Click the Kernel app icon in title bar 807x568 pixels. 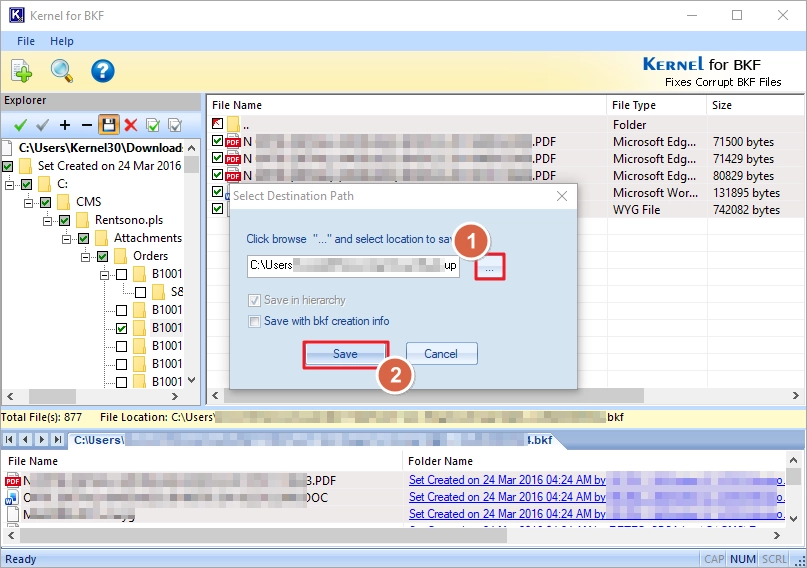[x=16, y=15]
